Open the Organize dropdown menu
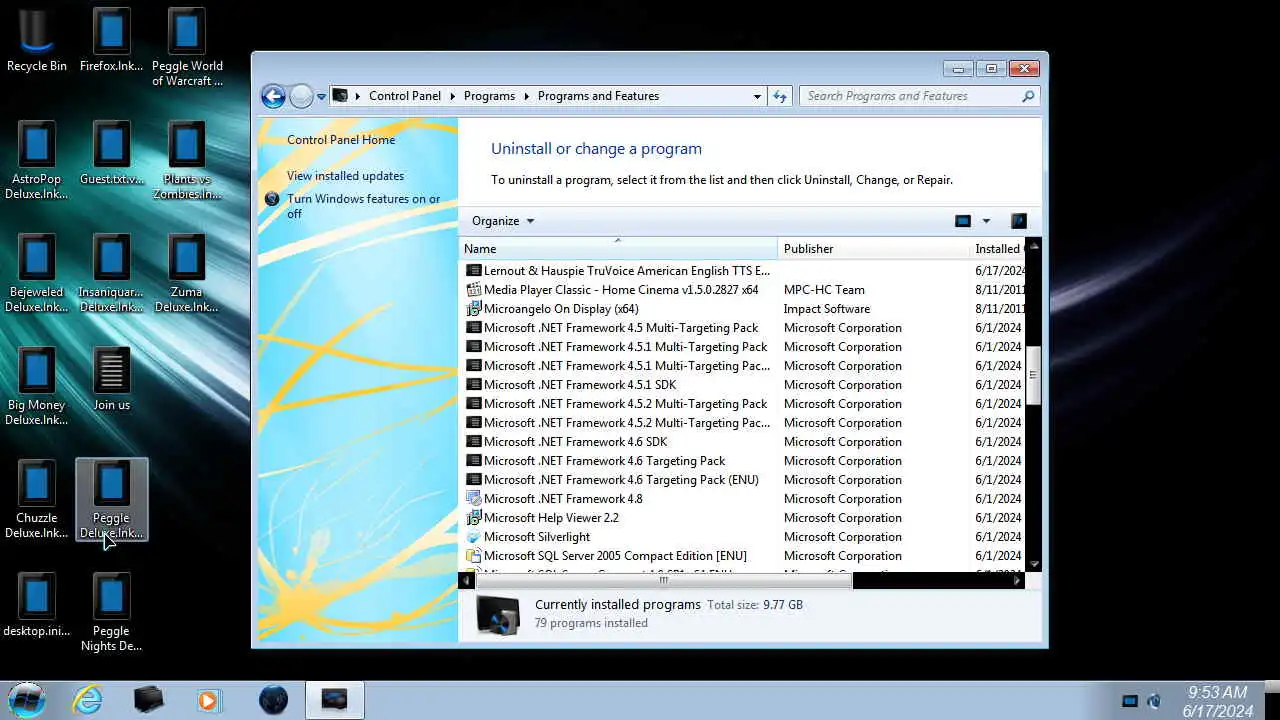Image resolution: width=1280 pixels, height=720 pixels. [503, 221]
